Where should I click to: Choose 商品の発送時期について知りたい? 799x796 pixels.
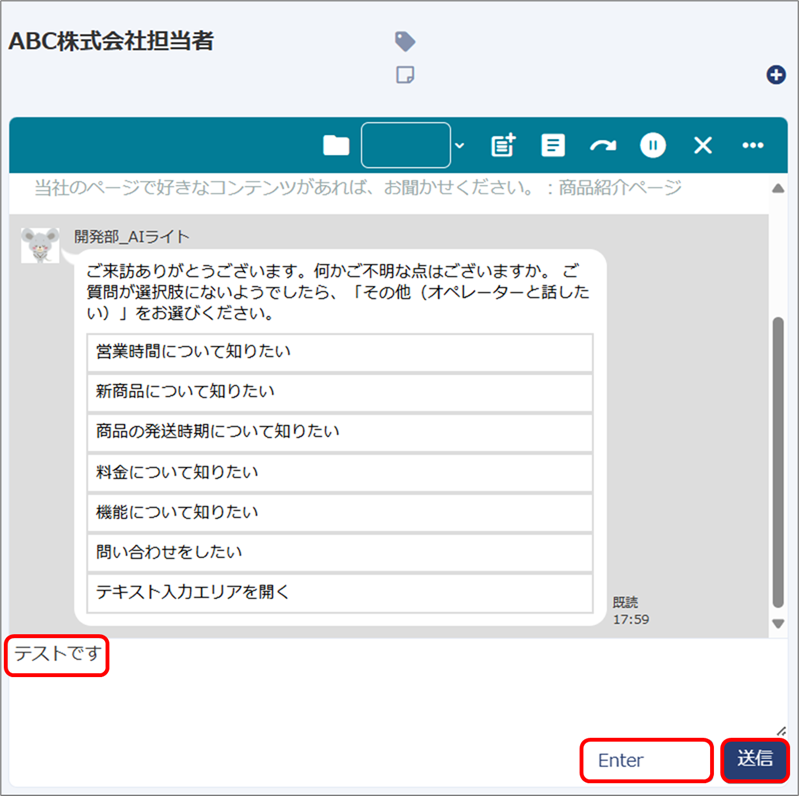[x=340, y=433]
